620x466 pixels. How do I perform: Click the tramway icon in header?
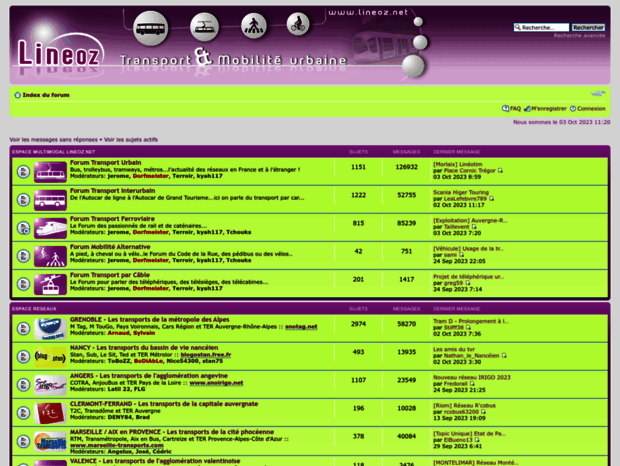click(x=204, y=27)
